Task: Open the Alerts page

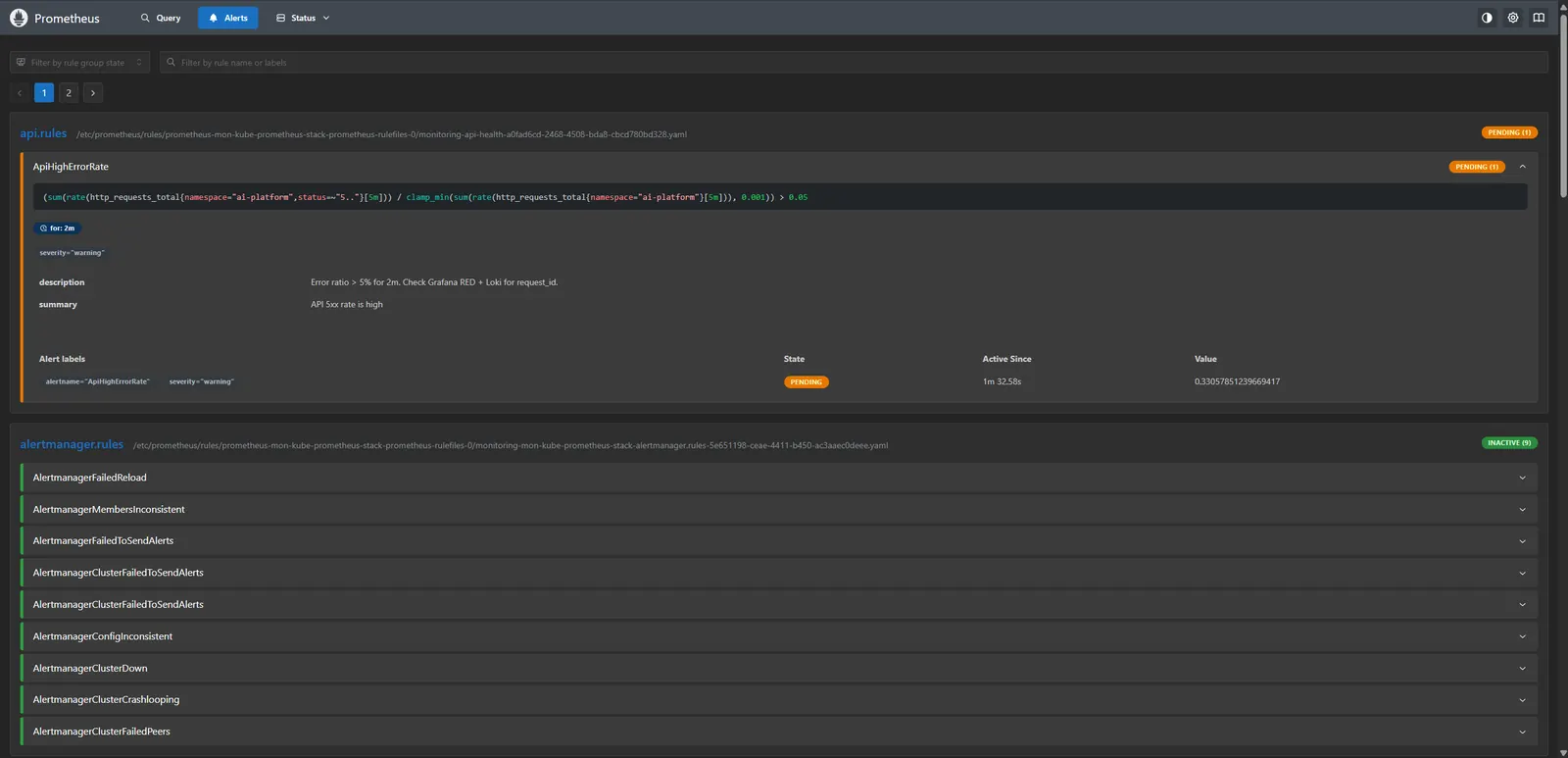Action: (227, 18)
